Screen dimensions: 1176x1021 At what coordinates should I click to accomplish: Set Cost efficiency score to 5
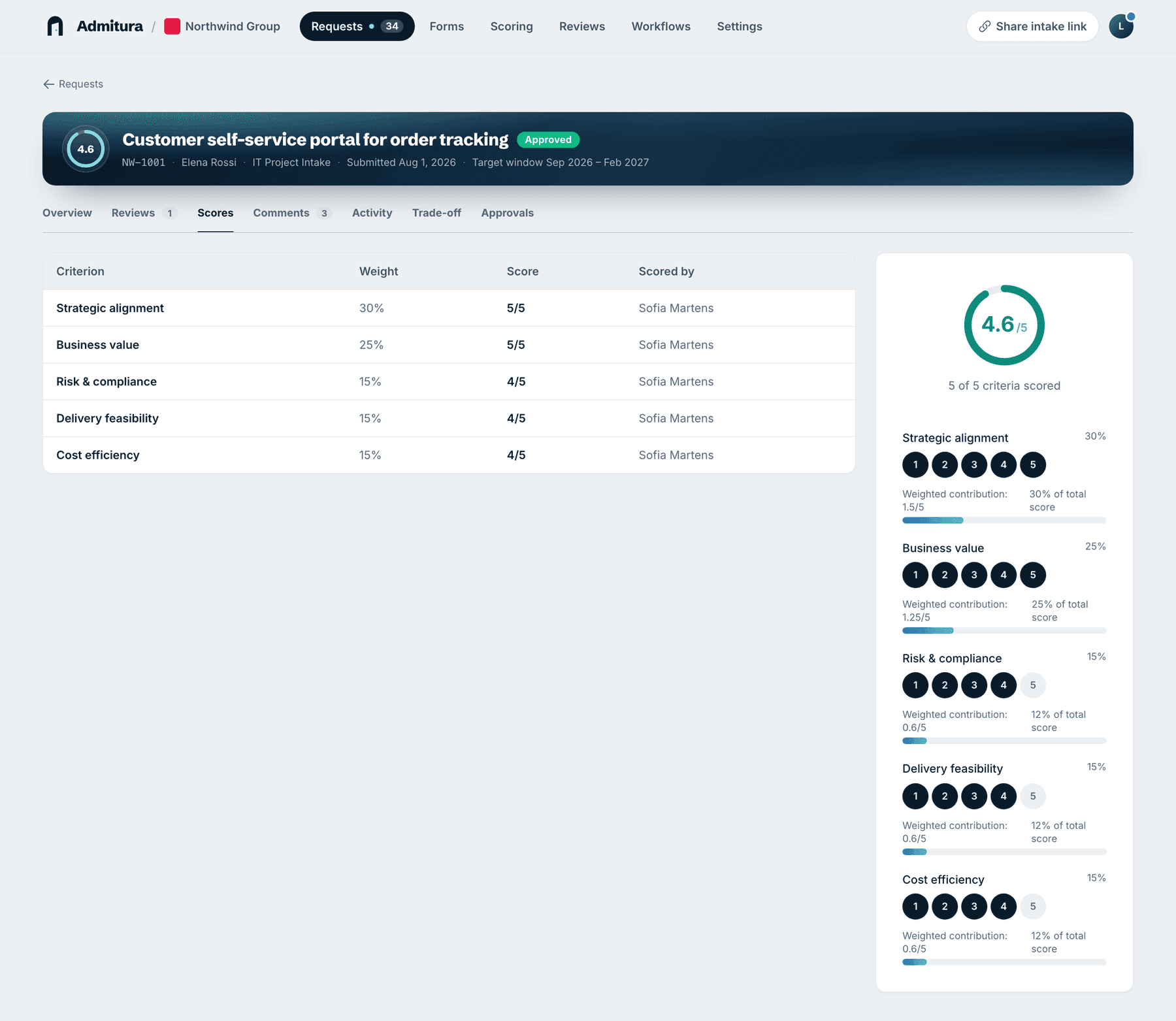1033,906
